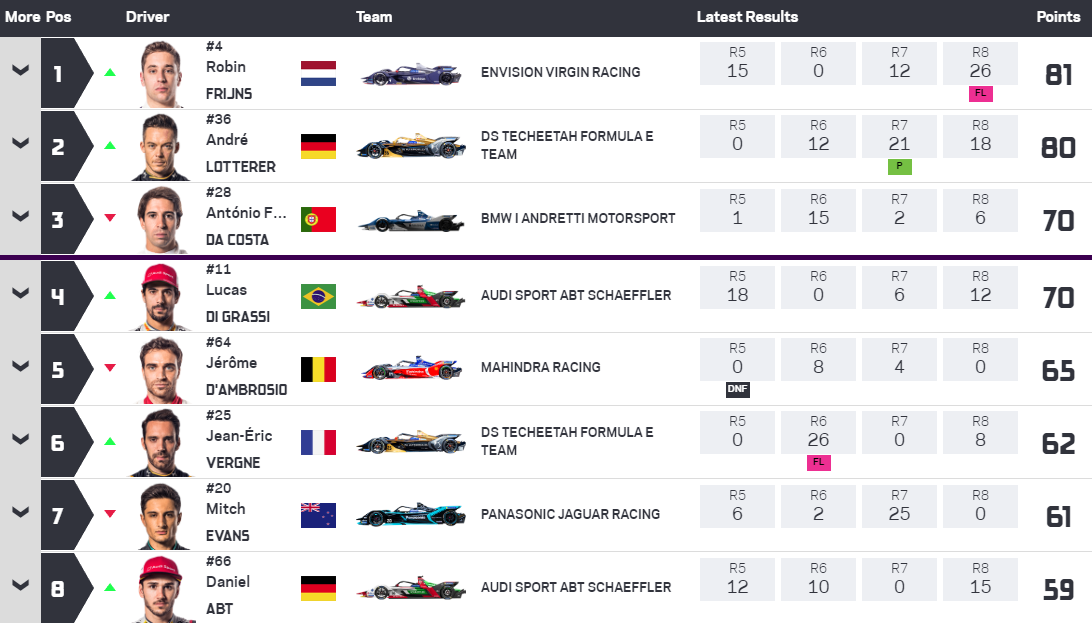1092x623 pixels.
Task: Open BMW i Andretti Motorsport team link
Action: (x=578, y=218)
